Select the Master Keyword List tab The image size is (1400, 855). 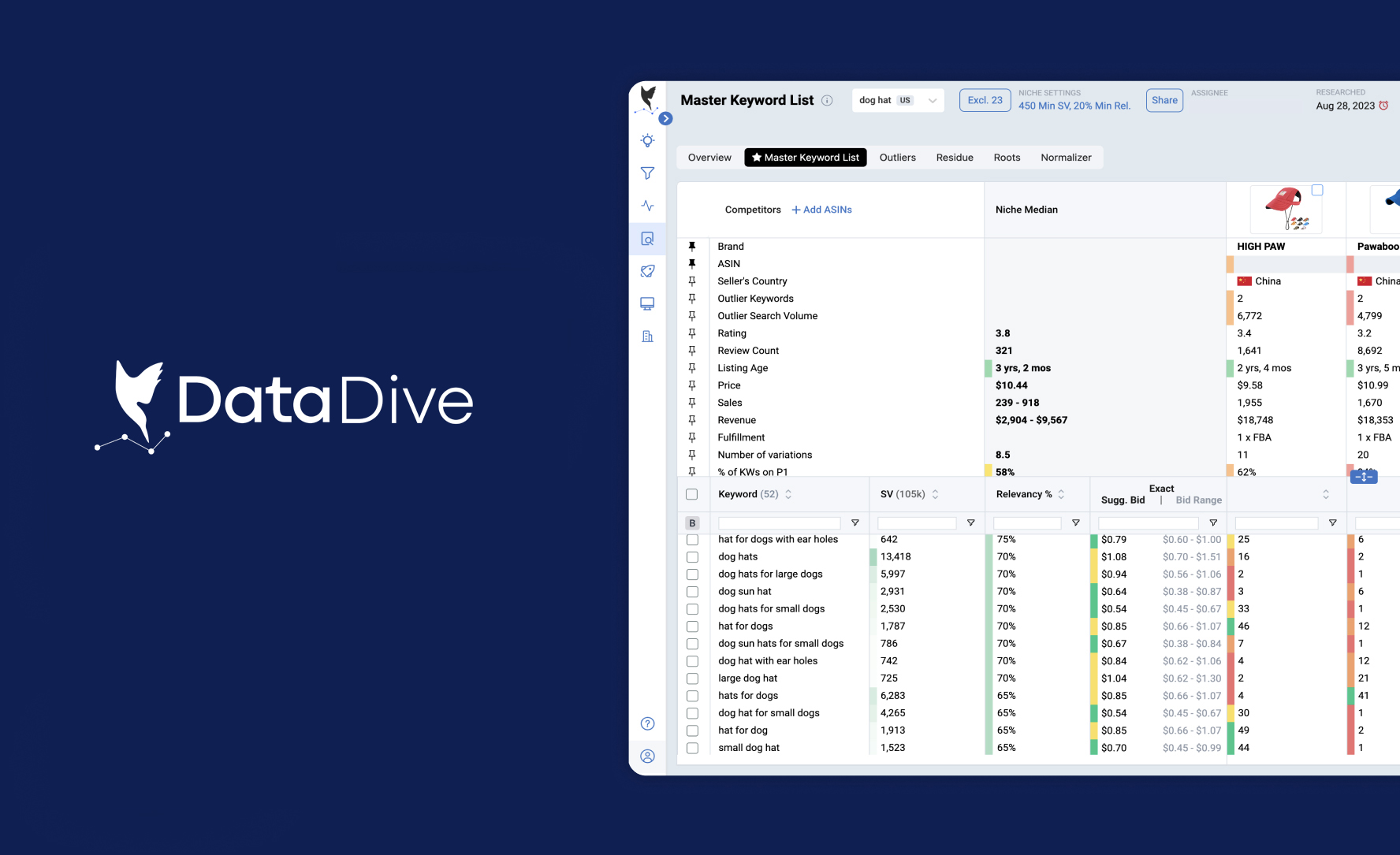coord(806,158)
